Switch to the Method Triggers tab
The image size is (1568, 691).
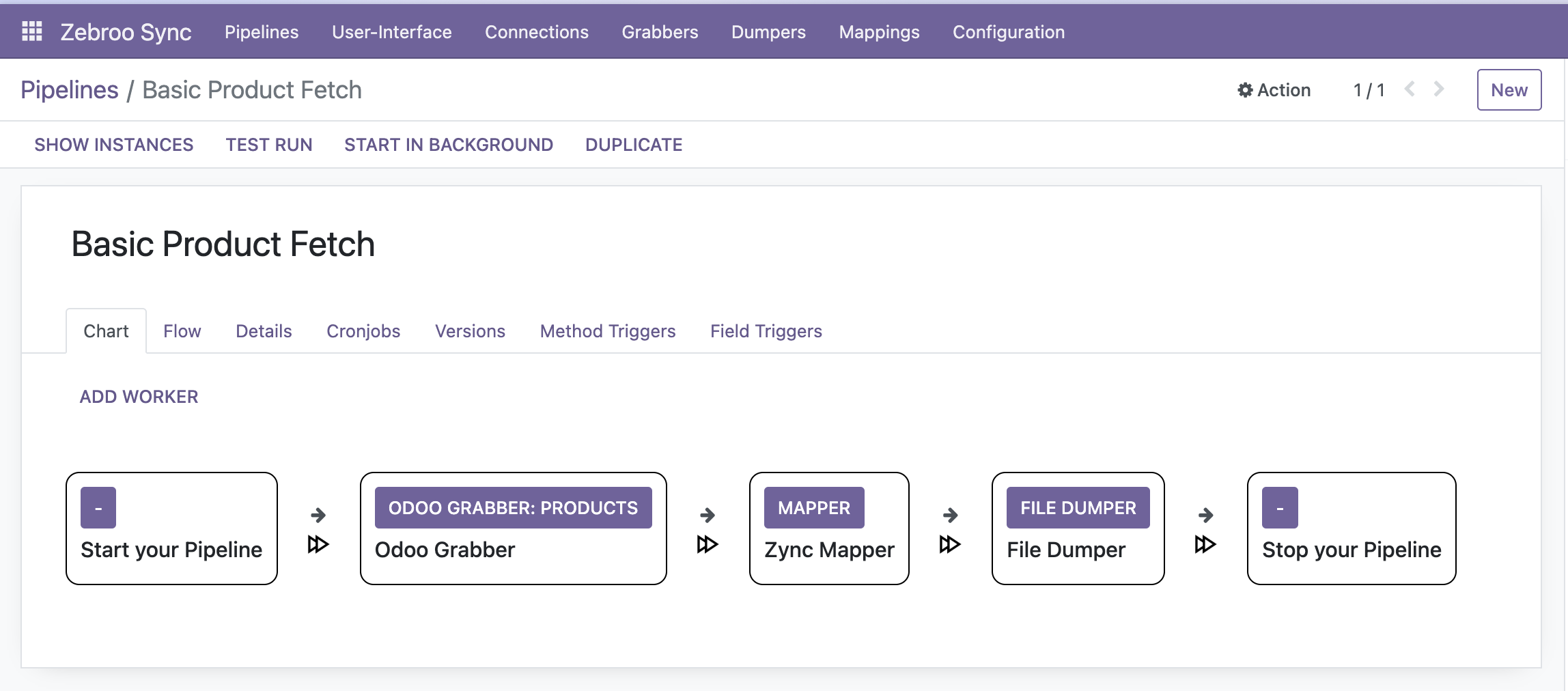tap(608, 331)
